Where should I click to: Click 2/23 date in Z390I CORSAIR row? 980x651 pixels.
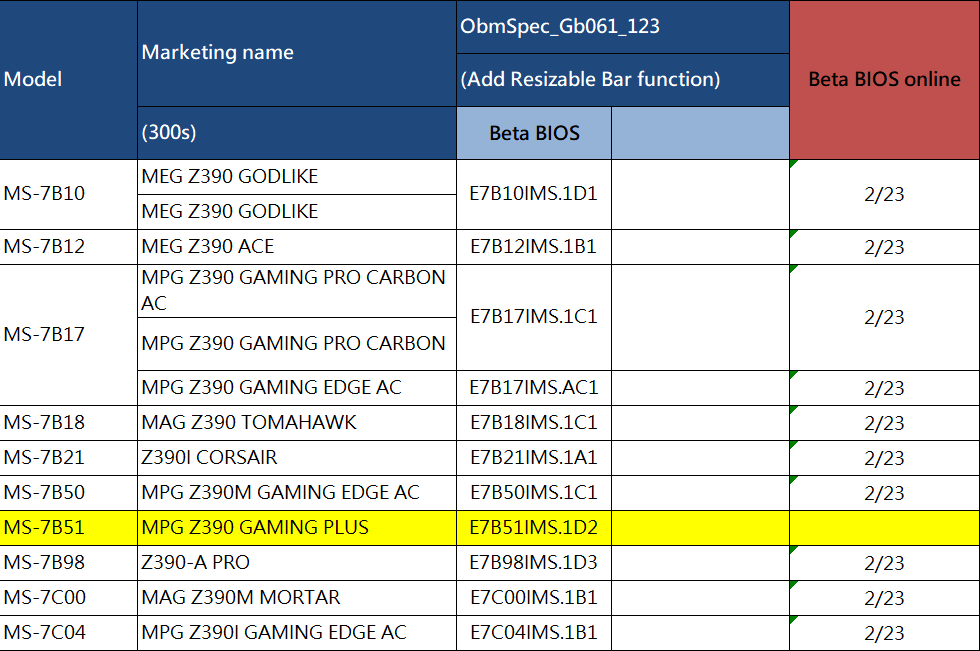(x=884, y=458)
